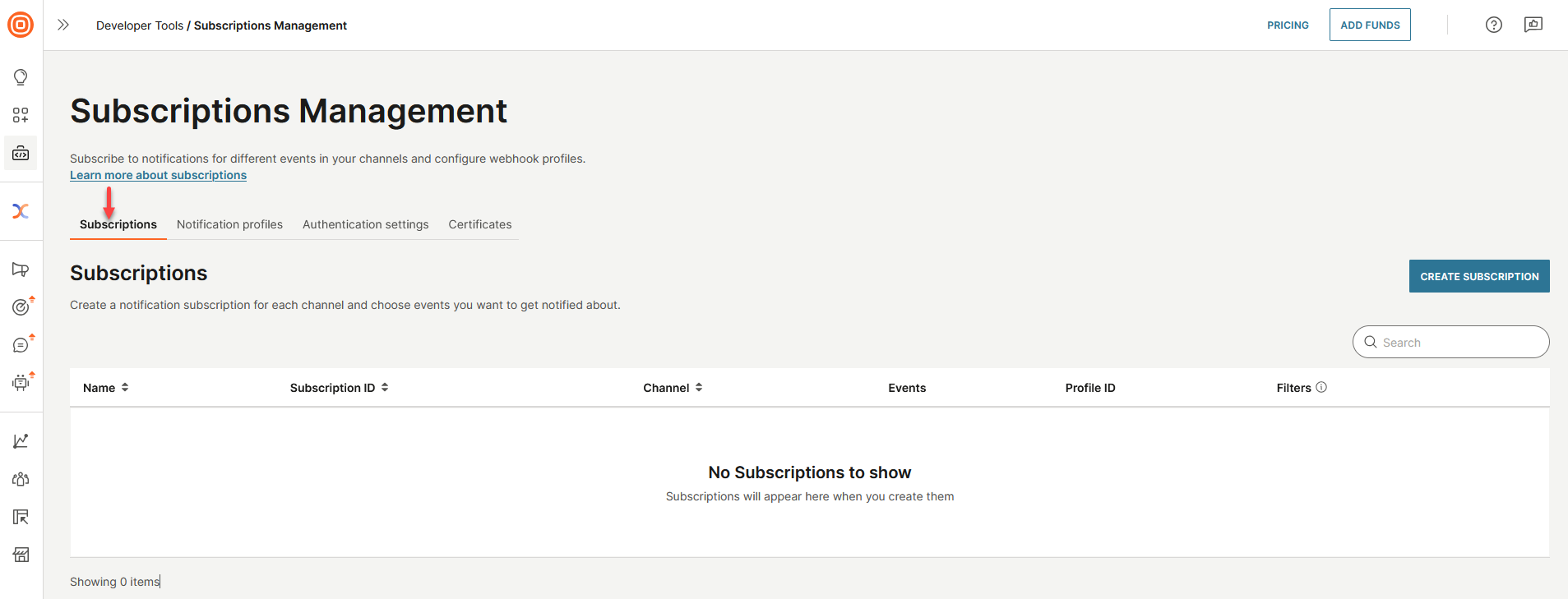Screen dimensions: 1568x599
Task: Sort the table by Subscription ID
Action: tap(339, 388)
